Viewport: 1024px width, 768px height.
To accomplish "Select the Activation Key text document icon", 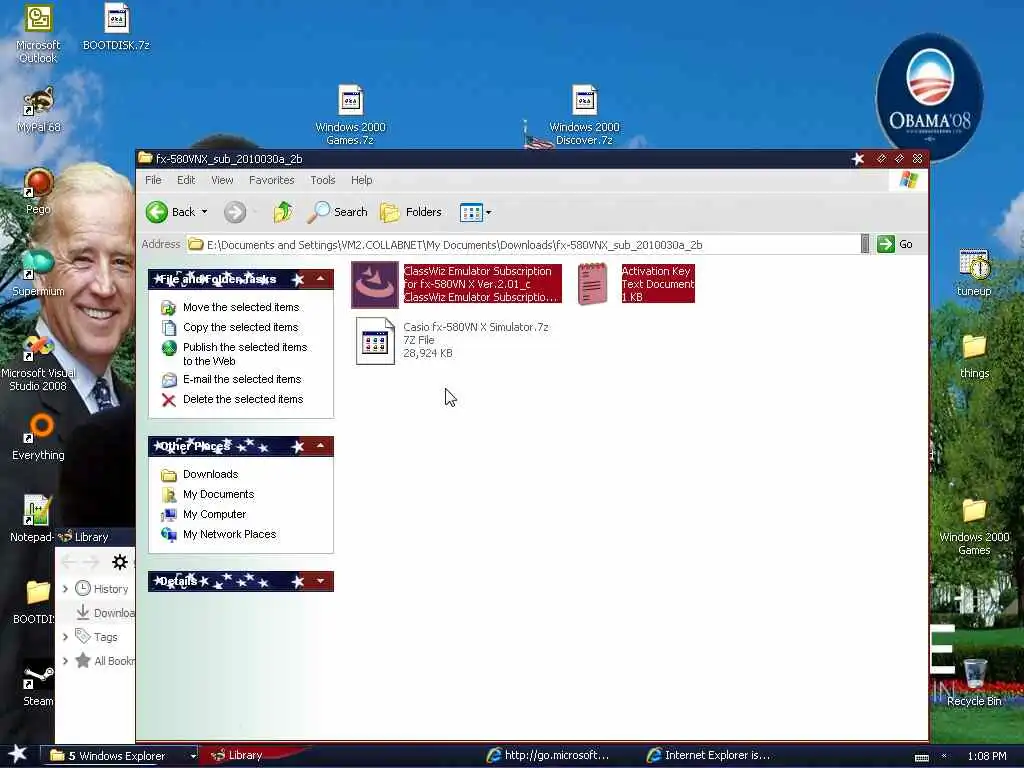I will (593, 284).
